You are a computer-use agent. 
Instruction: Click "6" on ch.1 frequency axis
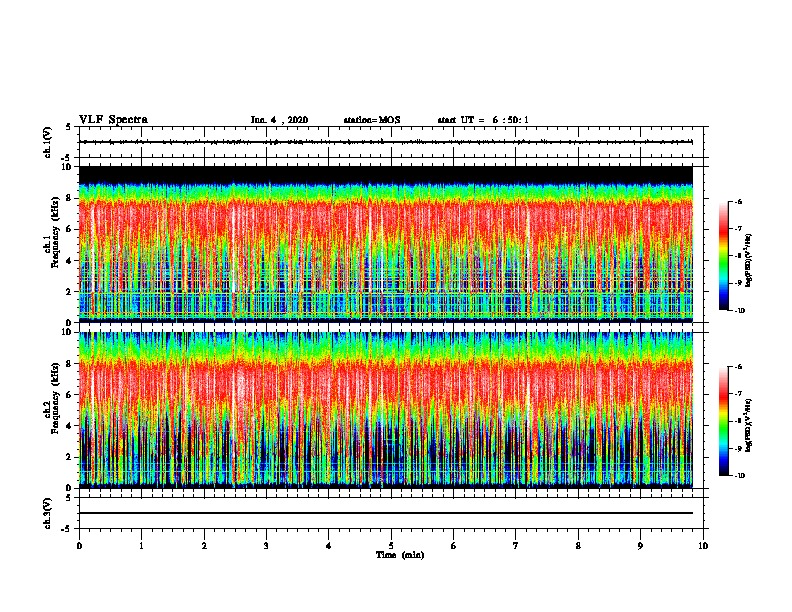click(70, 229)
